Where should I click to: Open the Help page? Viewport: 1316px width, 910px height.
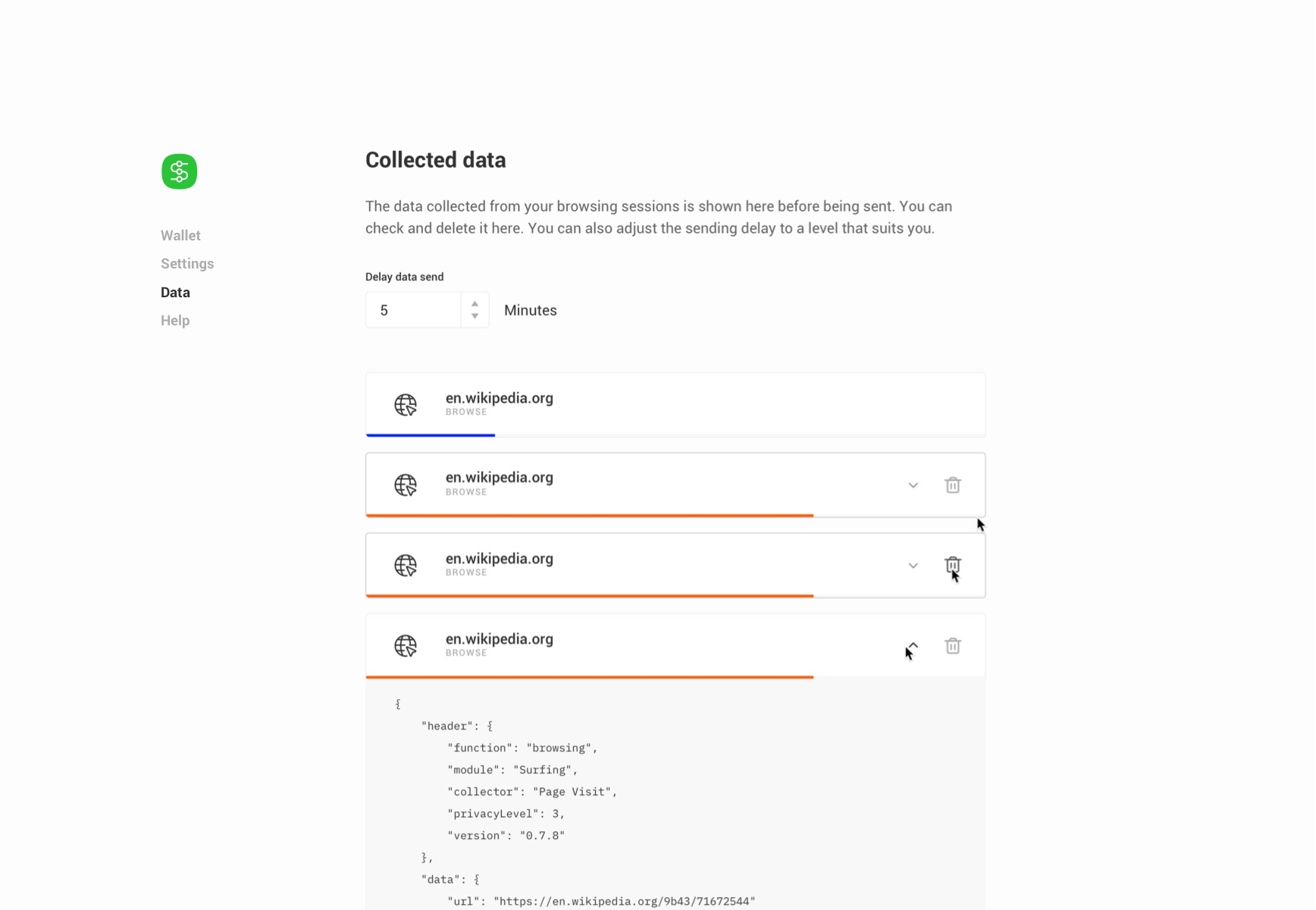pyautogui.click(x=174, y=320)
